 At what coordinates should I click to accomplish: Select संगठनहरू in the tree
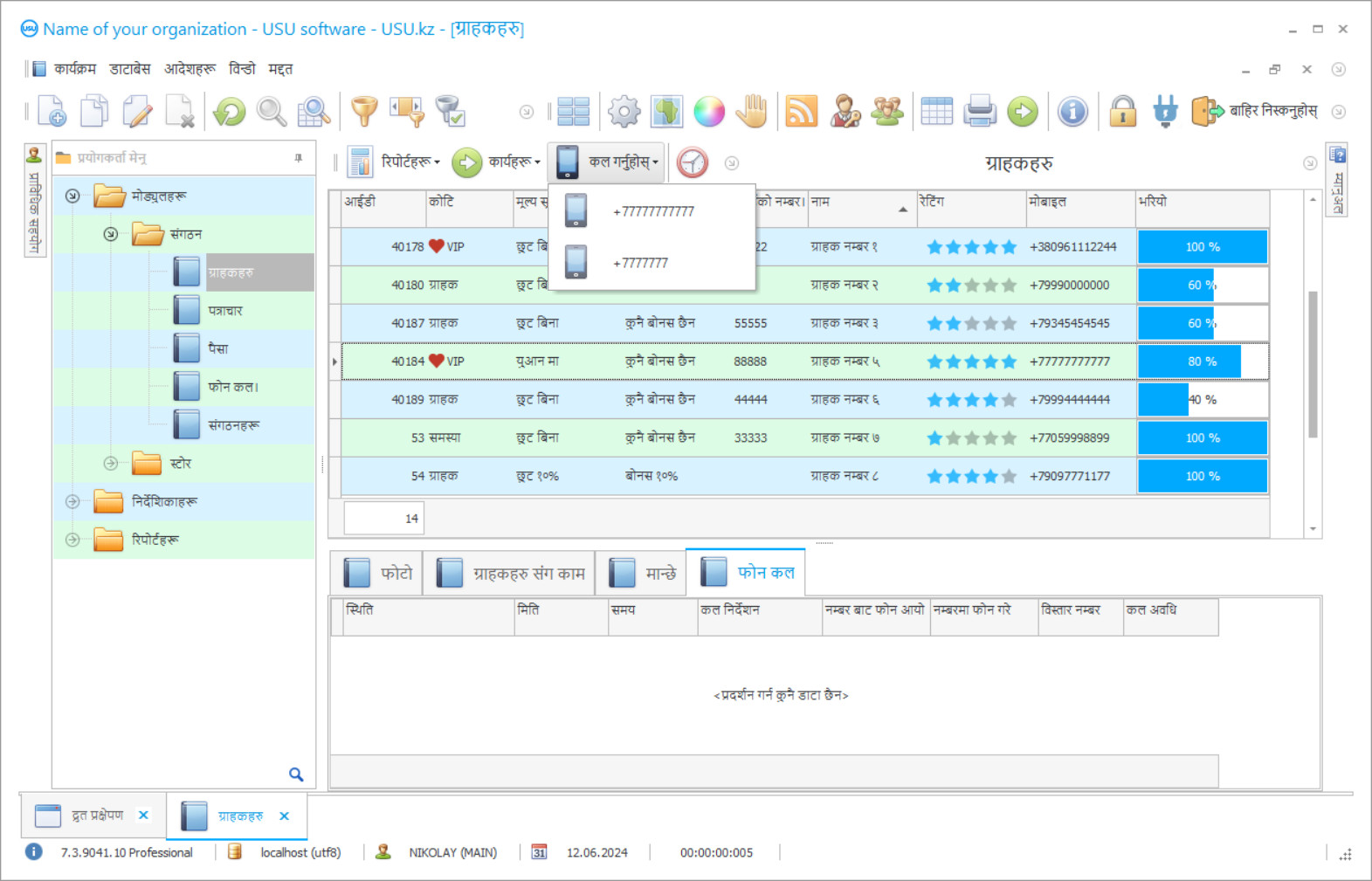click(233, 425)
